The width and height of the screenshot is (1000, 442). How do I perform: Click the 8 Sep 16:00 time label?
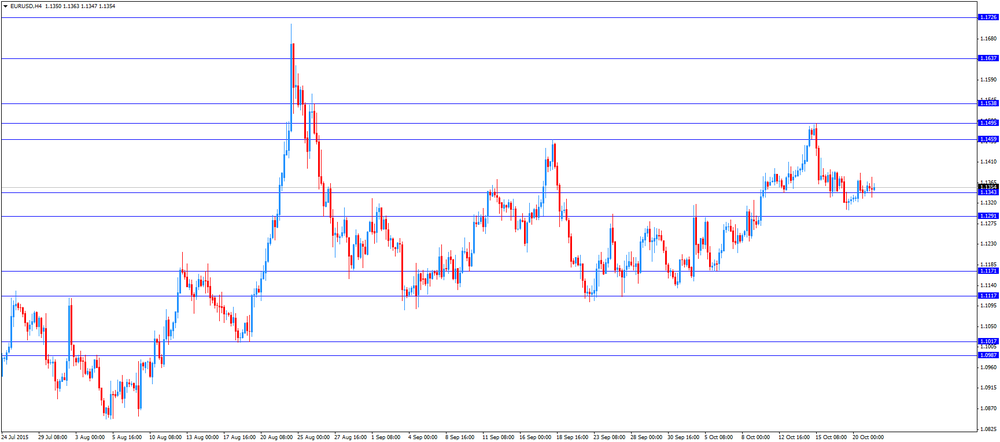tap(462, 438)
